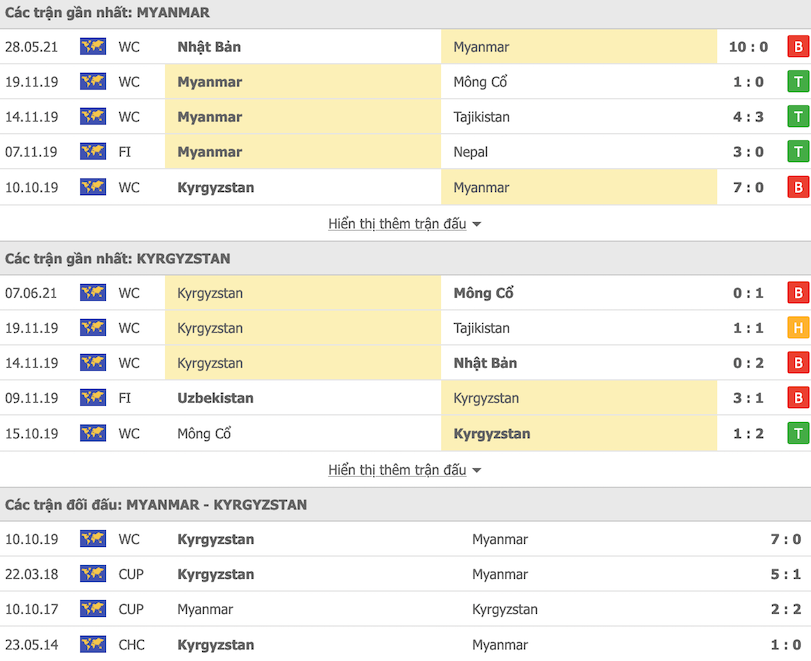Click green T badge of 4:3 result

point(798,117)
